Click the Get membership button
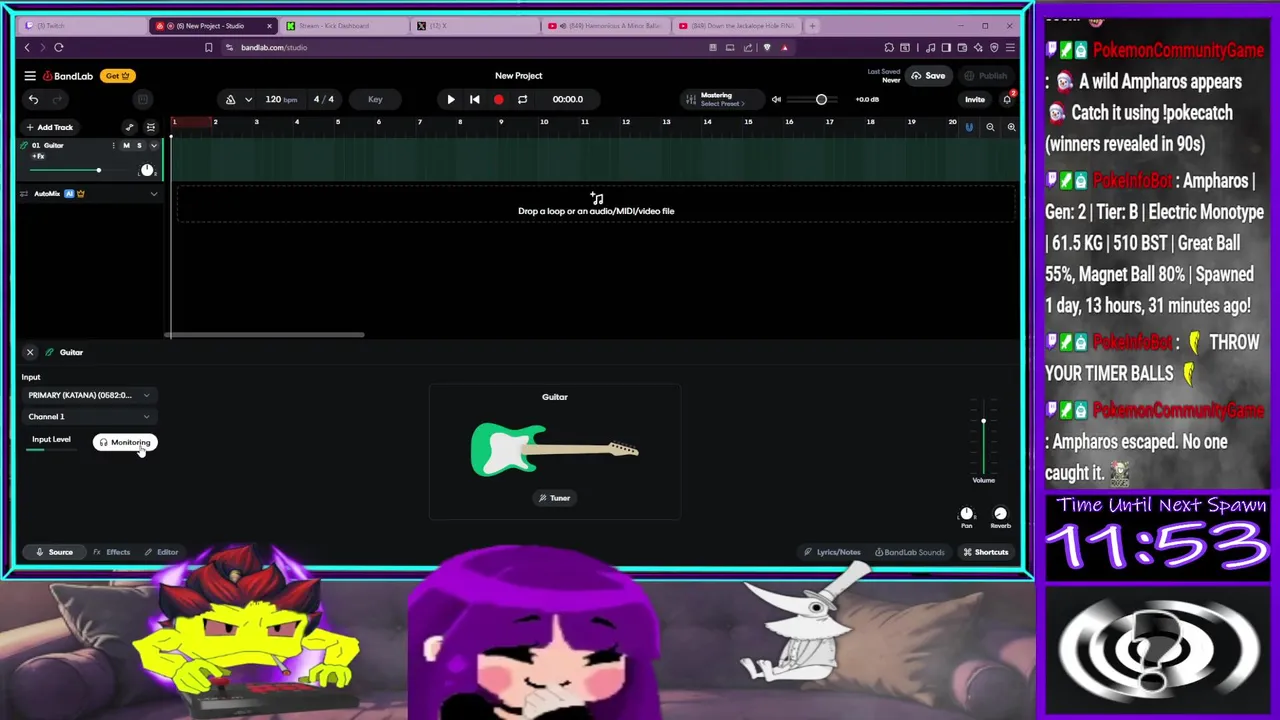Viewport: 1280px width, 720px height. click(x=118, y=76)
